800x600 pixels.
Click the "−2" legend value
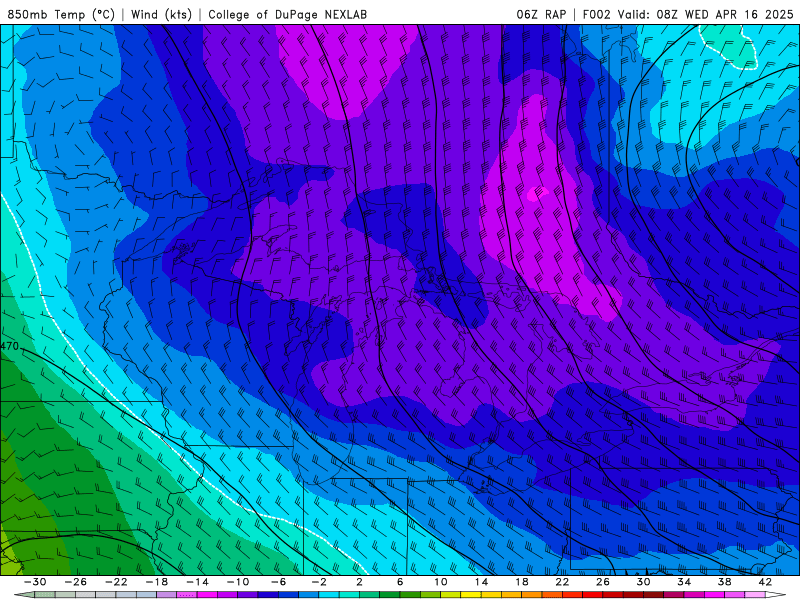point(319,582)
